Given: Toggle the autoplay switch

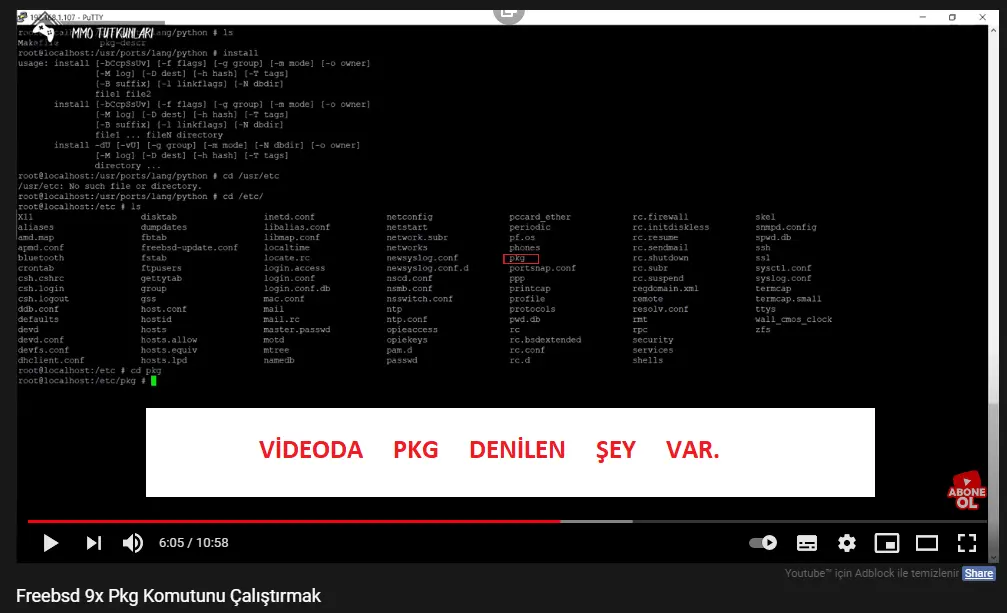Looking at the screenshot, I should tap(764, 543).
